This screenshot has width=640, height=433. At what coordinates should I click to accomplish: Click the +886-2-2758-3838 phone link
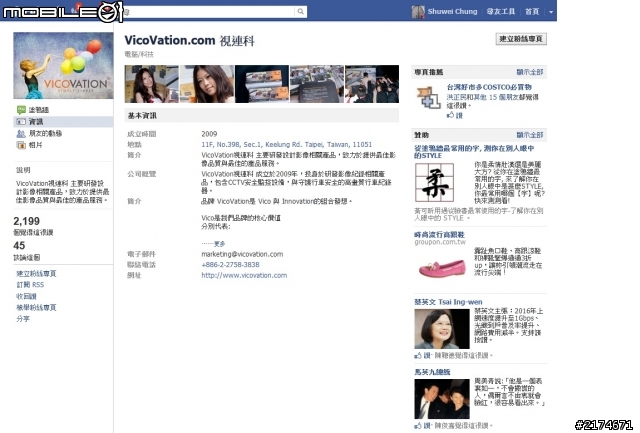tap(230, 264)
